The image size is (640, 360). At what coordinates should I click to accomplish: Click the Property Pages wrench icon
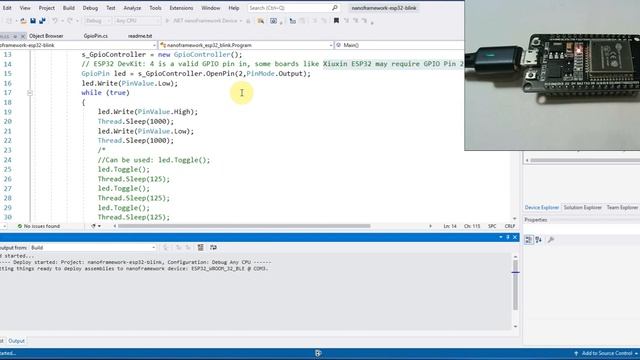click(x=551, y=240)
